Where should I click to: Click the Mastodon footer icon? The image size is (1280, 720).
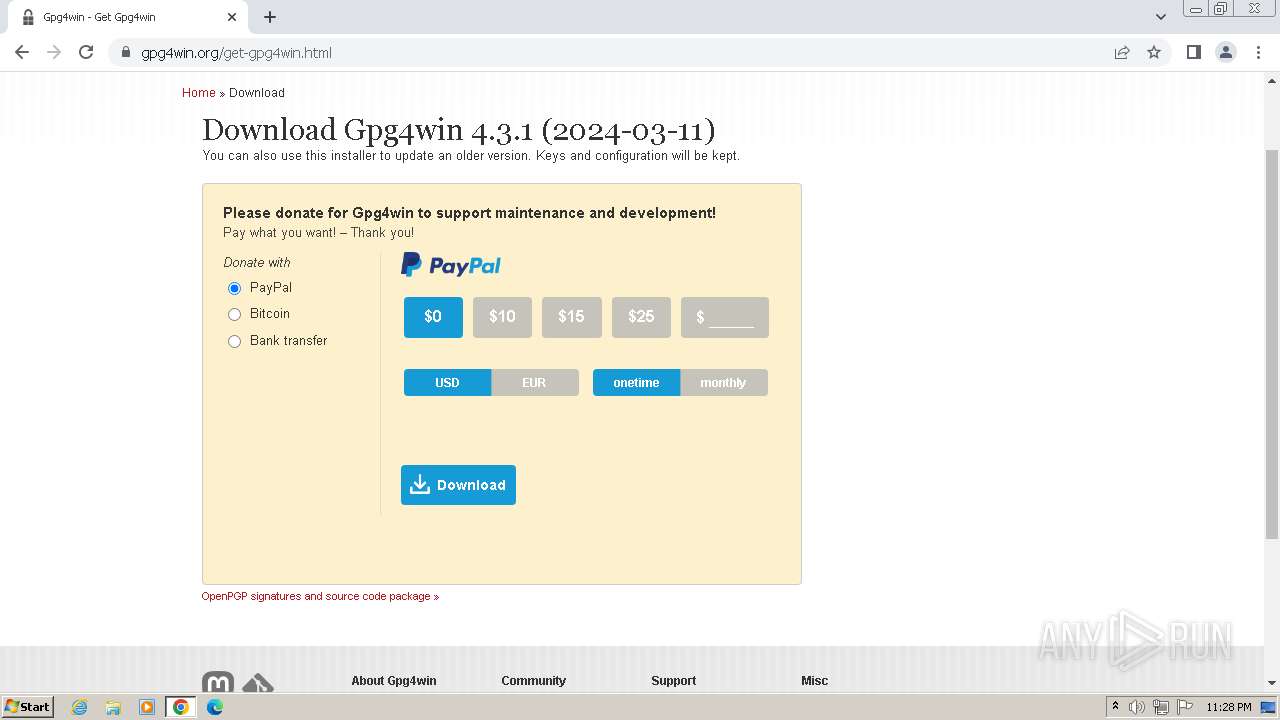coord(218,683)
